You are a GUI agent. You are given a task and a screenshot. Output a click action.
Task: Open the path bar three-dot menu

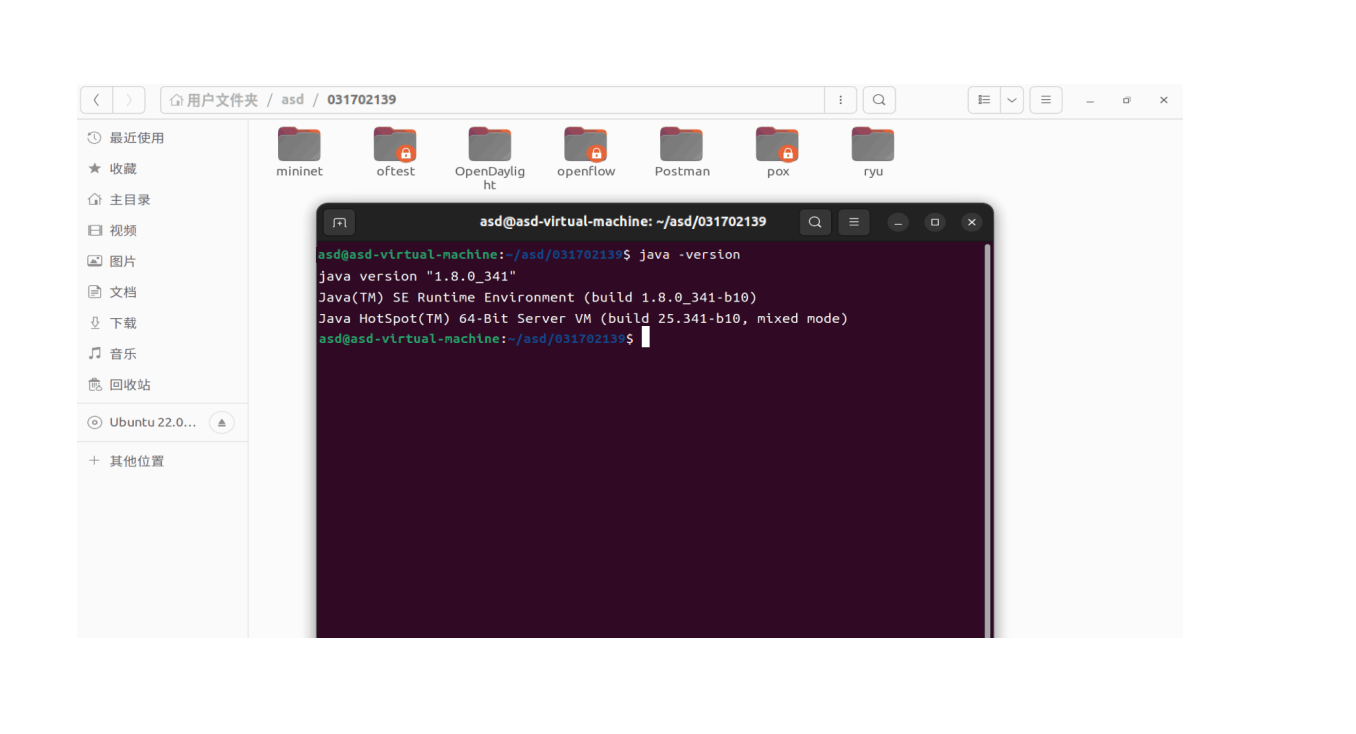tap(840, 100)
